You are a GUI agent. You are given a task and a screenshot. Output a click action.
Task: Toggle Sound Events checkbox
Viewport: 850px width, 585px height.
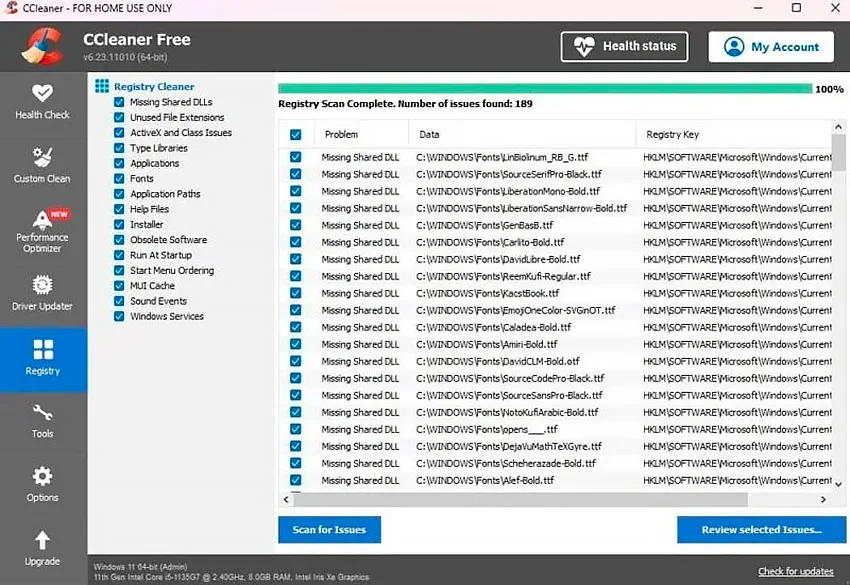point(119,301)
